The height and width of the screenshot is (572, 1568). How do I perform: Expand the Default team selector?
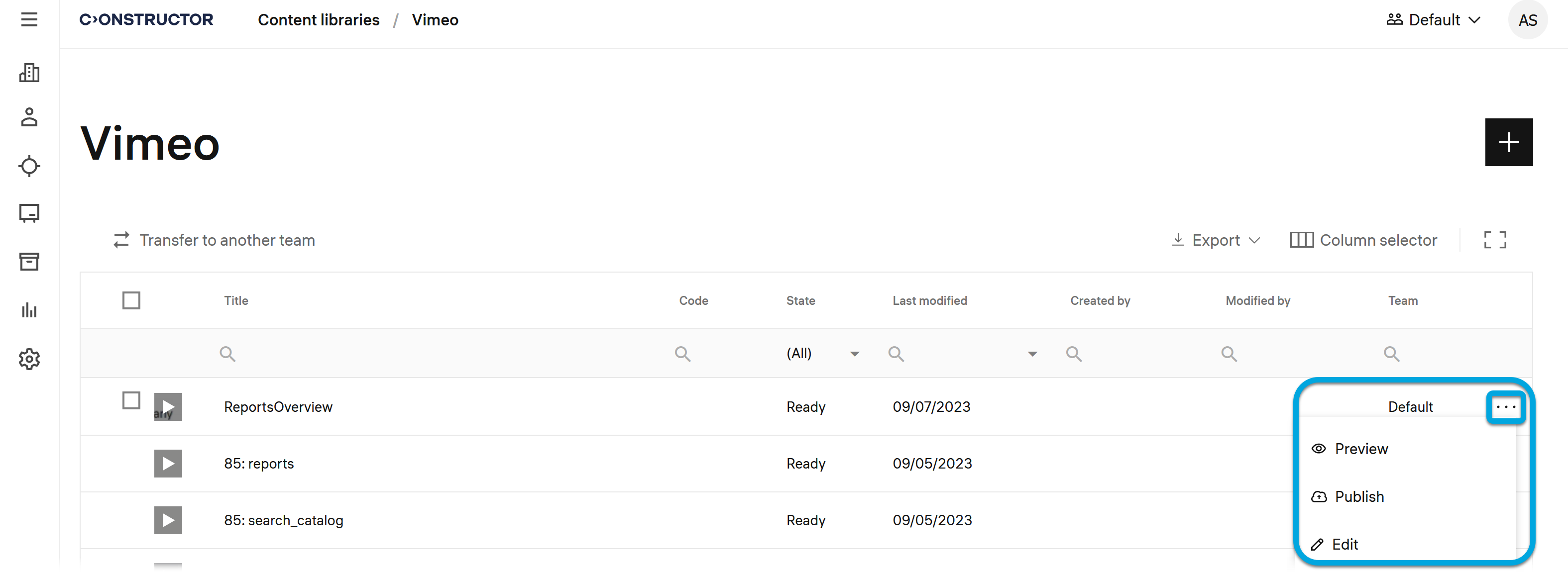[x=1433, y=20]
